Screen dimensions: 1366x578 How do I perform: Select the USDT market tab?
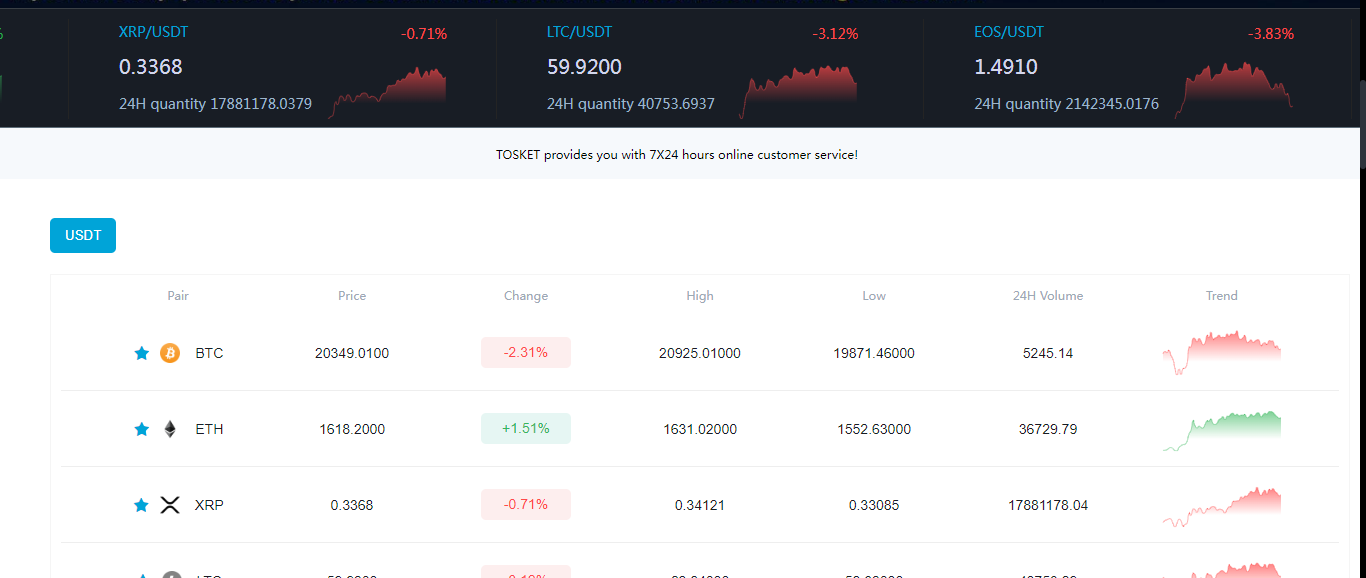pos(83,235)
